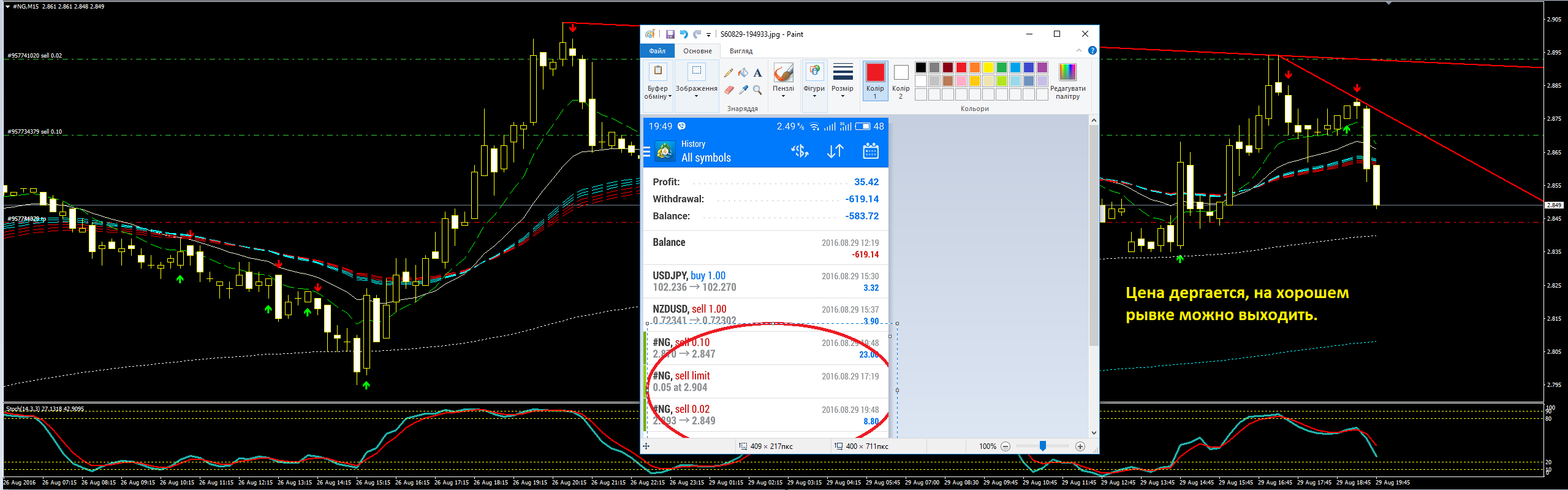Click the Пензлі brush icon
The width and height of the screenshot is (1568, 490).
click(783, 72)
